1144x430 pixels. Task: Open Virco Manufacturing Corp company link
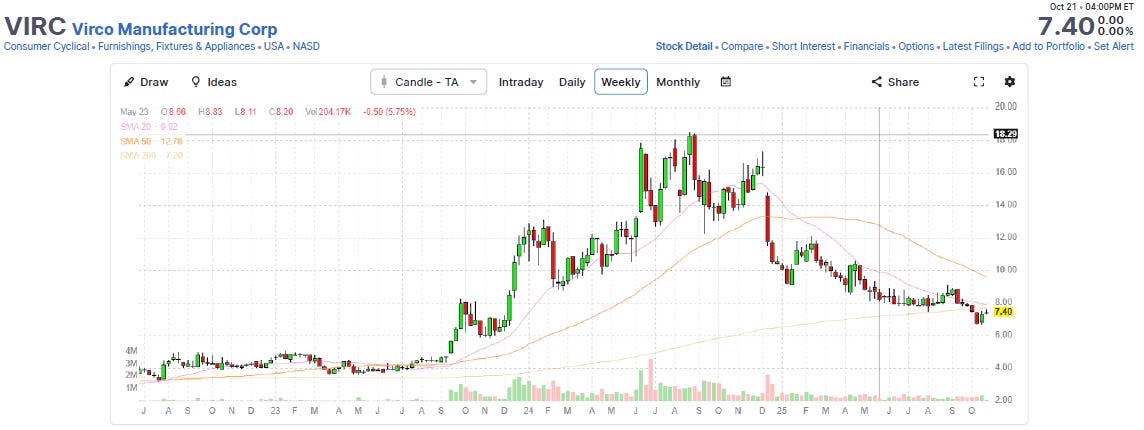pos(174,30)
